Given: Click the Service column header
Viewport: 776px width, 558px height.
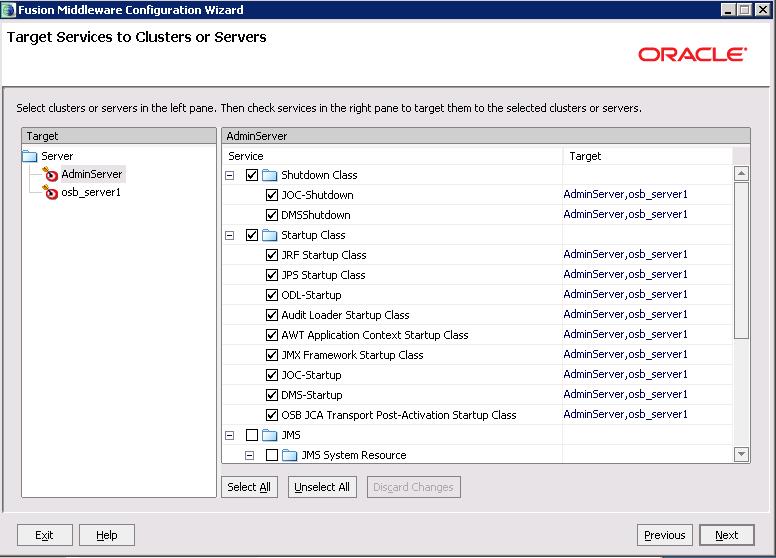Looking at the screenshot, I should pos(392,156).
